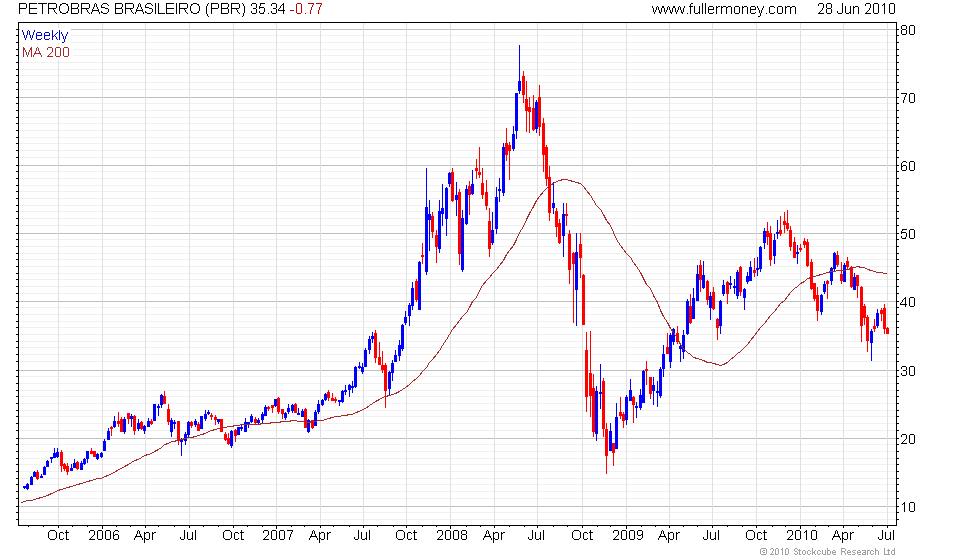Click the 2006 year label on time axis
This screenshot has width=980, height=560.
[104, 536]
